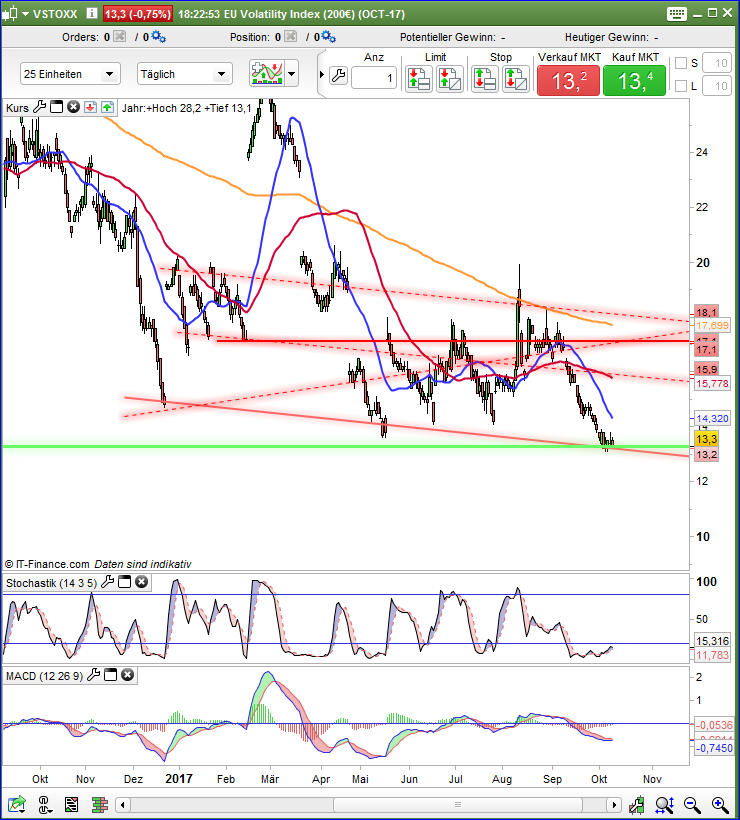Open the add indicators button

coord(267,73)
